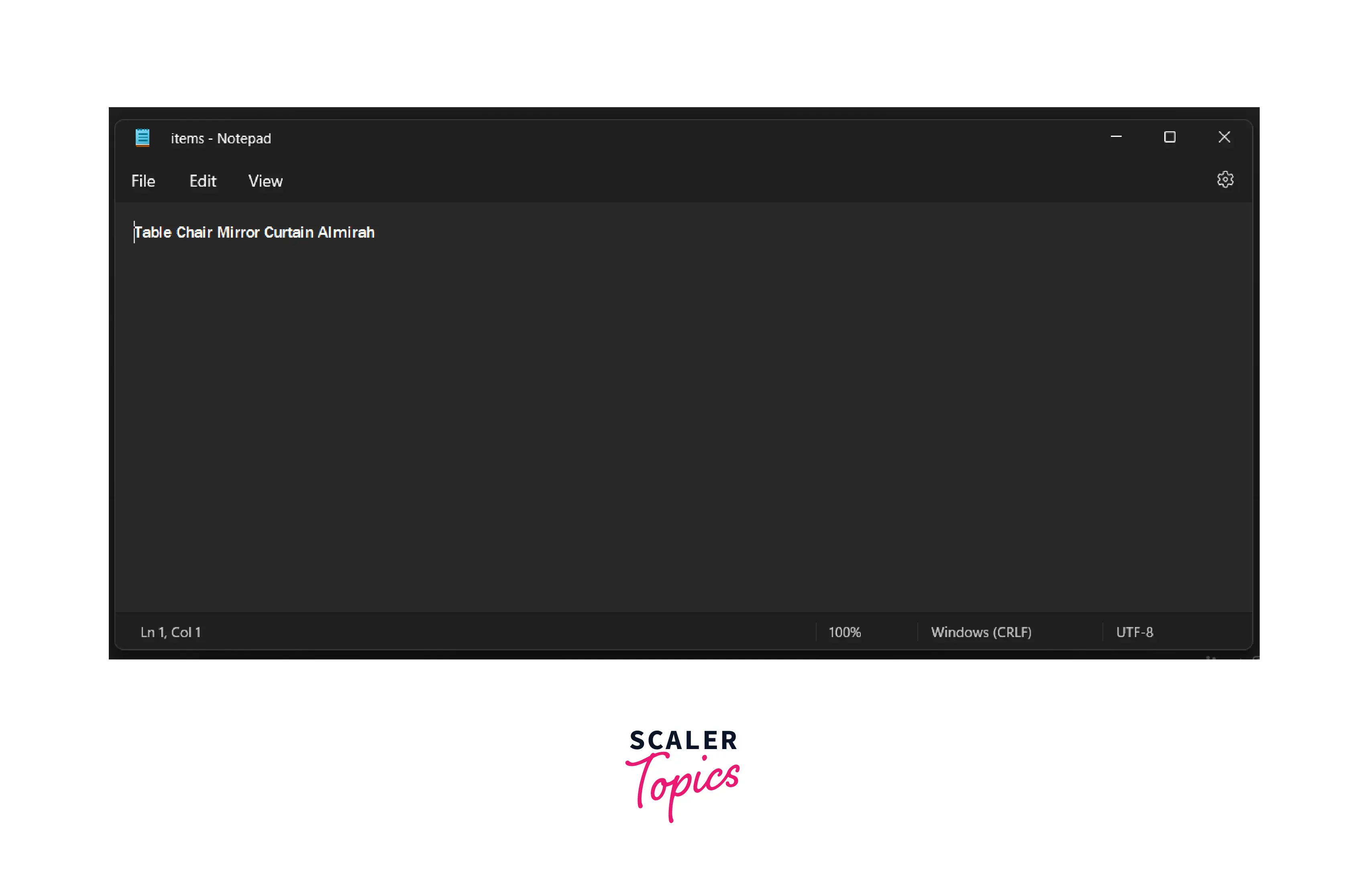Open the View menu

pos(264,181)
